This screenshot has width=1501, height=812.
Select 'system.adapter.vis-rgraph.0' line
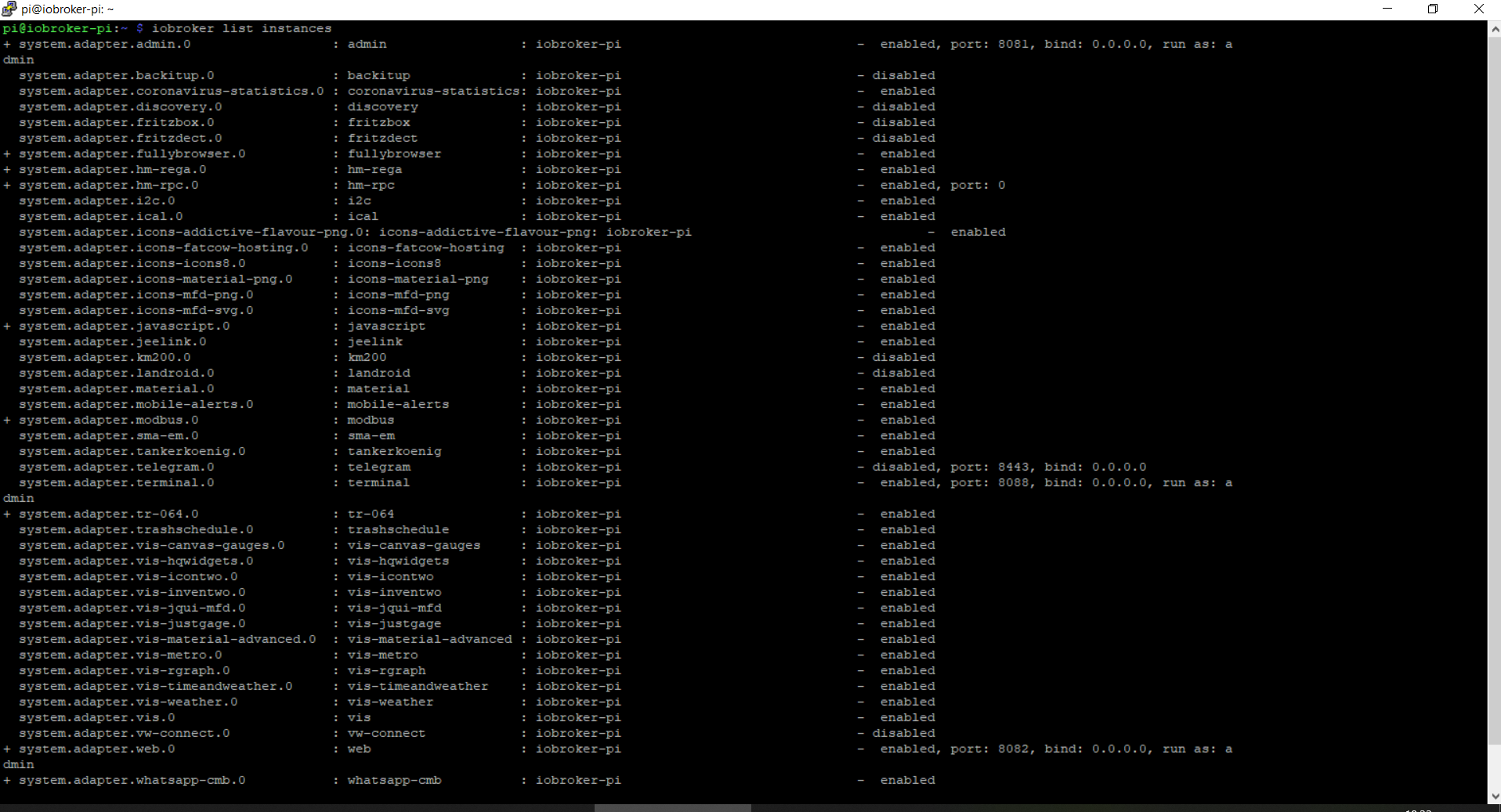tap(125, 671)
